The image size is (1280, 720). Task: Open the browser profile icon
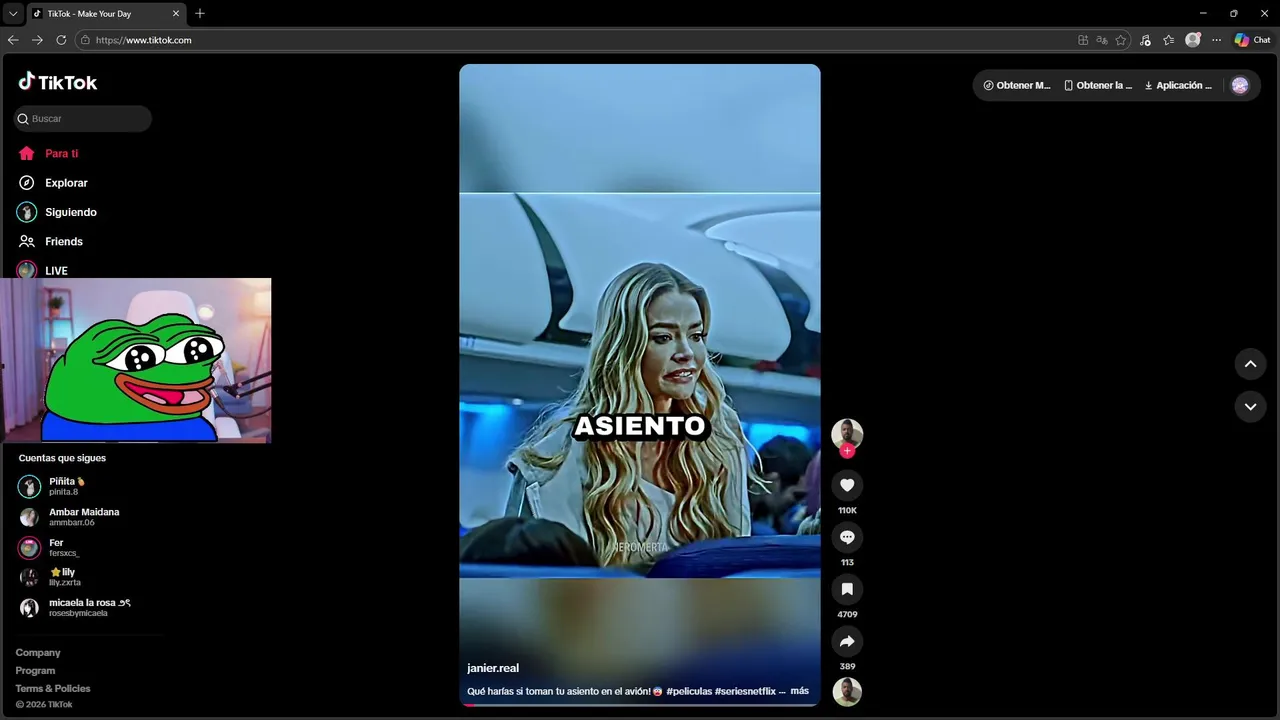[1192, 40]
